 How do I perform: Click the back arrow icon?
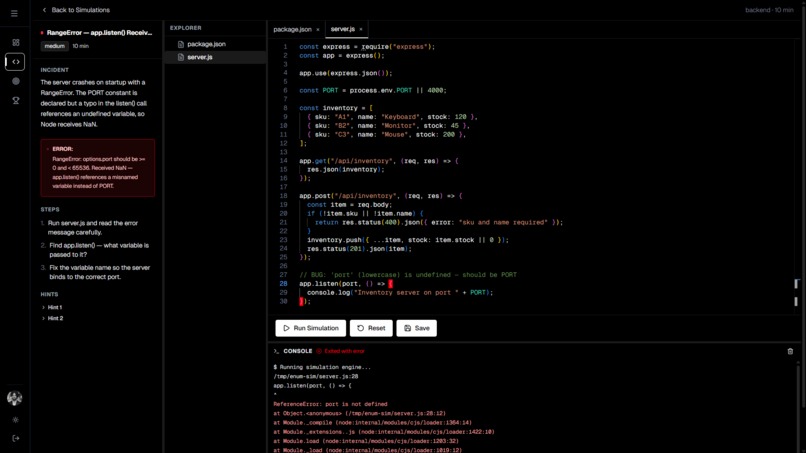[x=44, y=10]
